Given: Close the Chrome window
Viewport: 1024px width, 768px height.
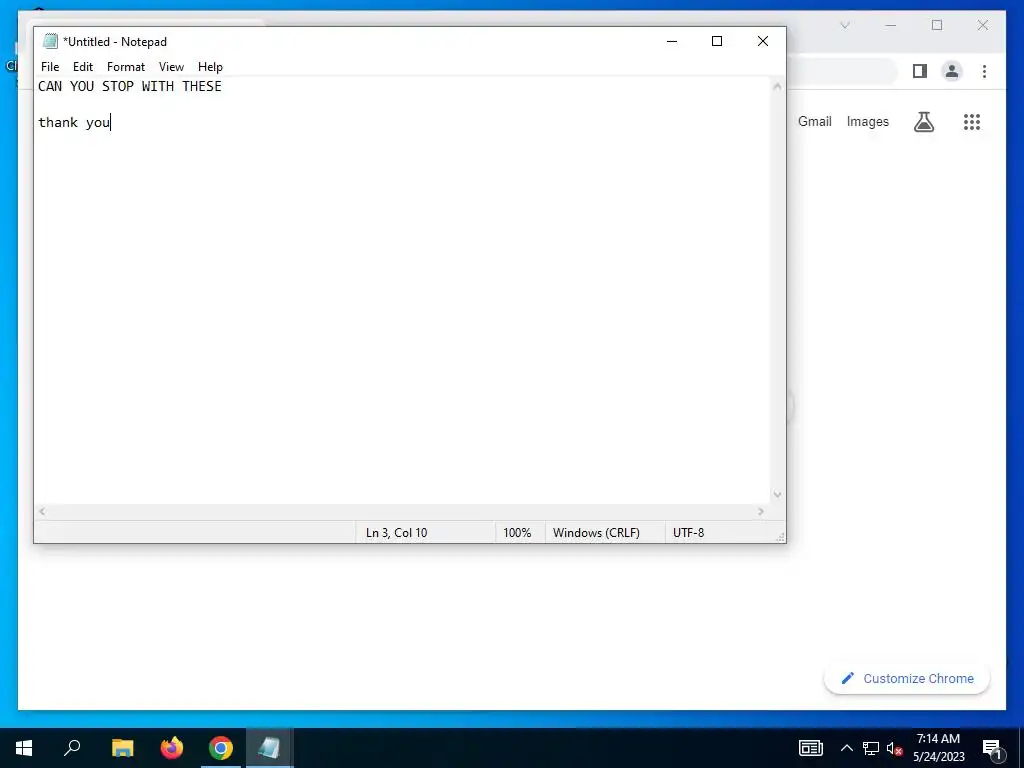Looking at the screenshot, I should point(983,25).
